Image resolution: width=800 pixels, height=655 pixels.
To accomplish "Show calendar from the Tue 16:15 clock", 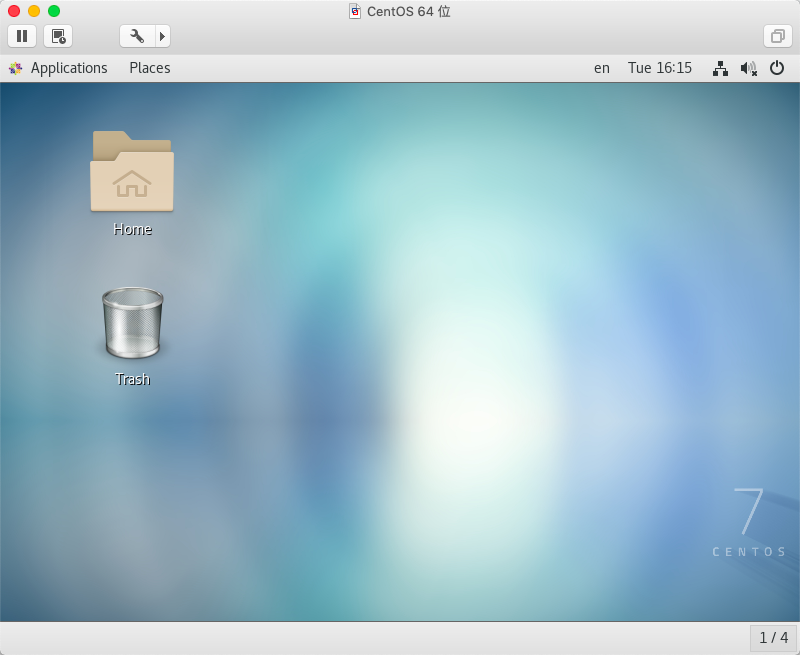I will click(659, 68).
